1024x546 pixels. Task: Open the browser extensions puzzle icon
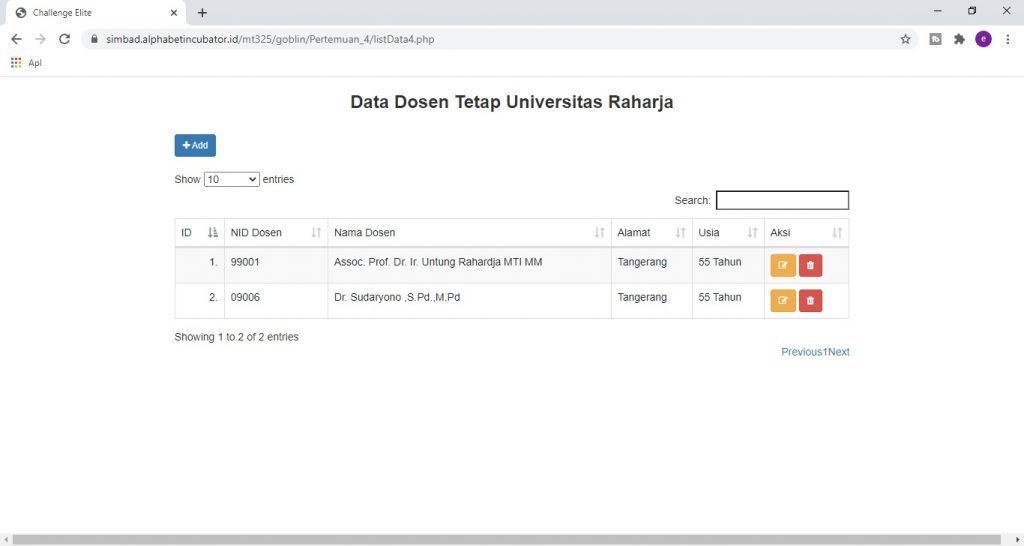959,39
